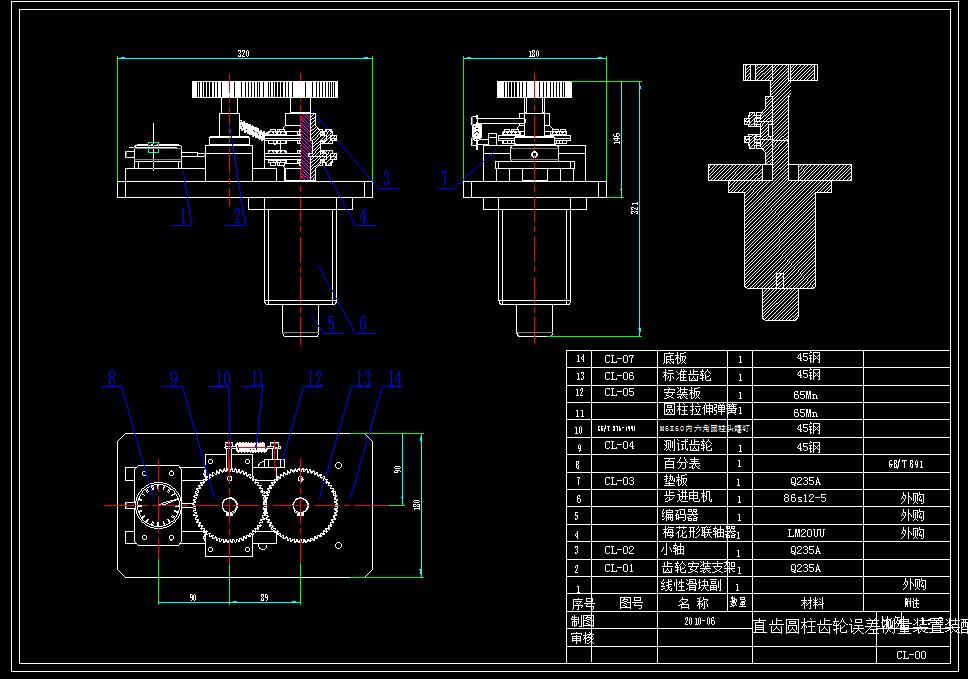Select balloon number "3" in front view
The height and width of the screenshot is (679, 968).
(386, 178)
